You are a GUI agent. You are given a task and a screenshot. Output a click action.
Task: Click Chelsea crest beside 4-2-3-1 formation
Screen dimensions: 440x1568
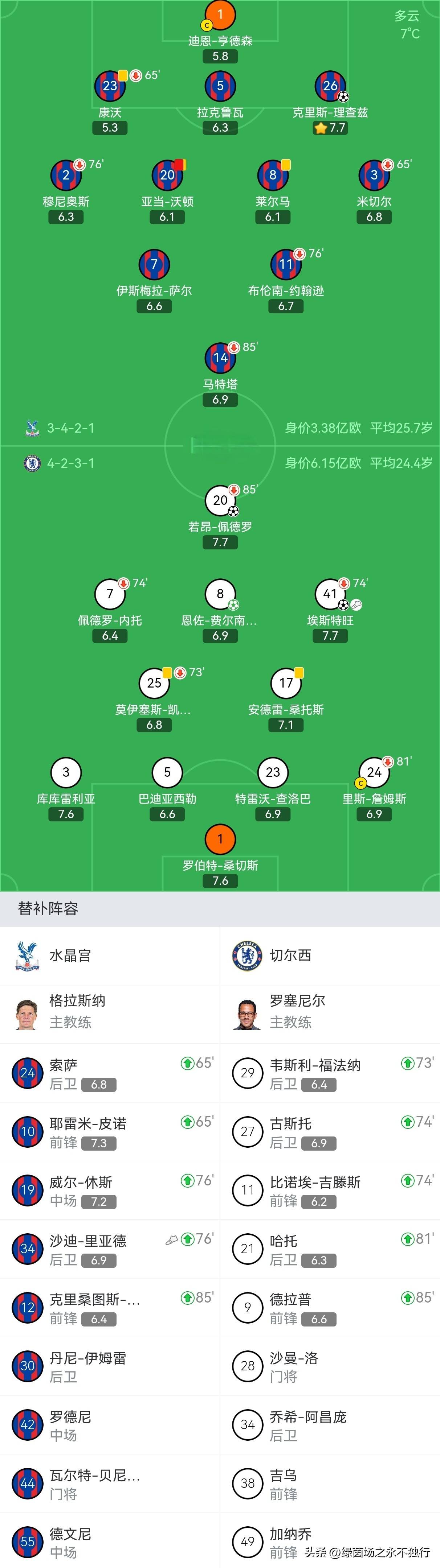coord(32,463)
